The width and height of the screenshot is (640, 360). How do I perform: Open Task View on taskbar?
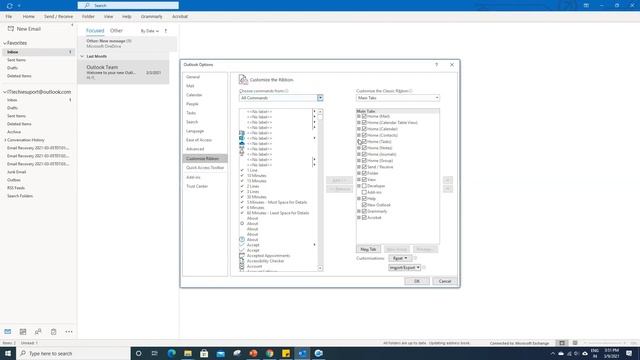click(155, 353)
